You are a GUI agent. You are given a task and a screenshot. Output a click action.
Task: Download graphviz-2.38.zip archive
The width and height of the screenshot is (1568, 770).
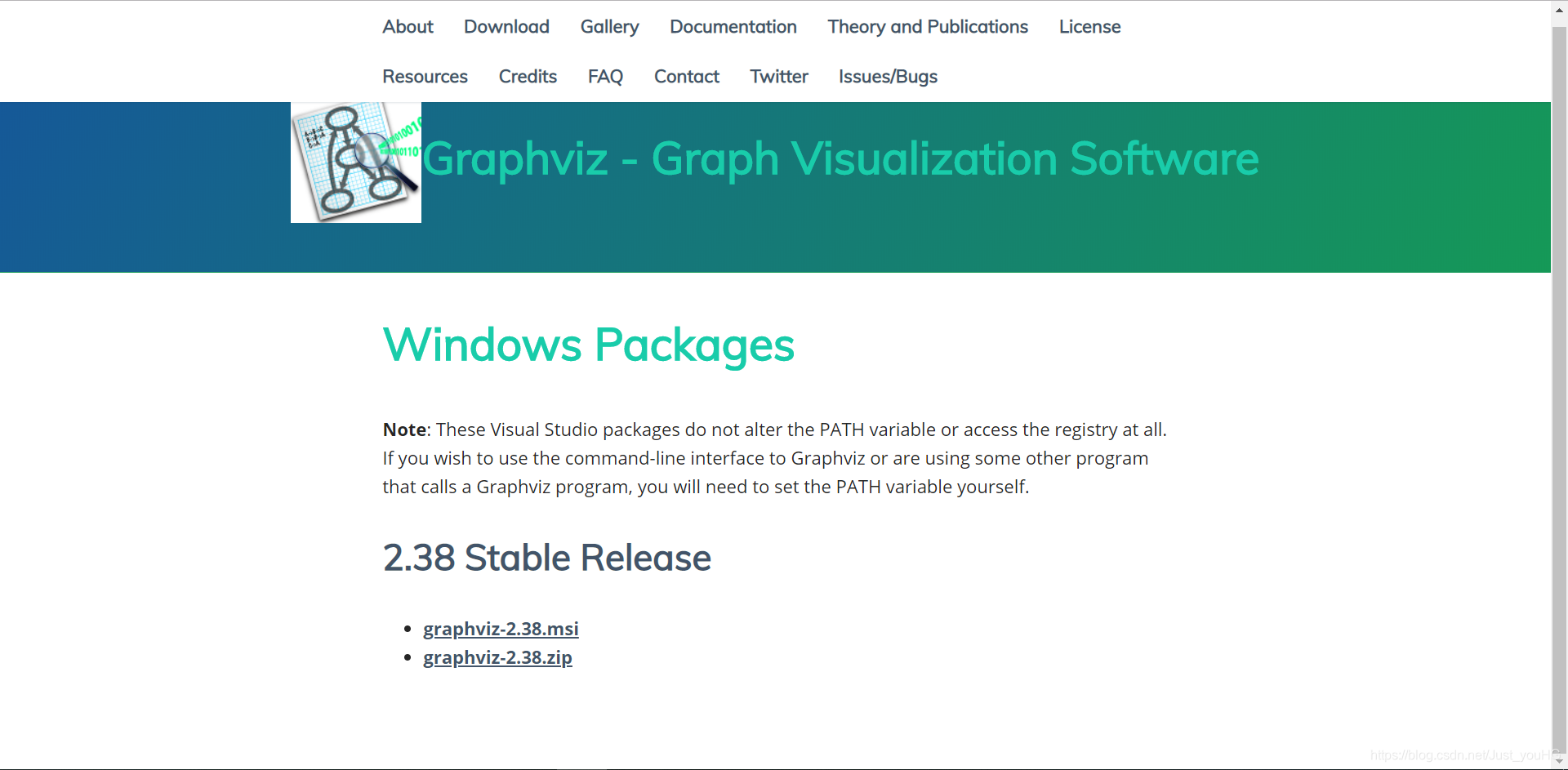coord(497,657)
